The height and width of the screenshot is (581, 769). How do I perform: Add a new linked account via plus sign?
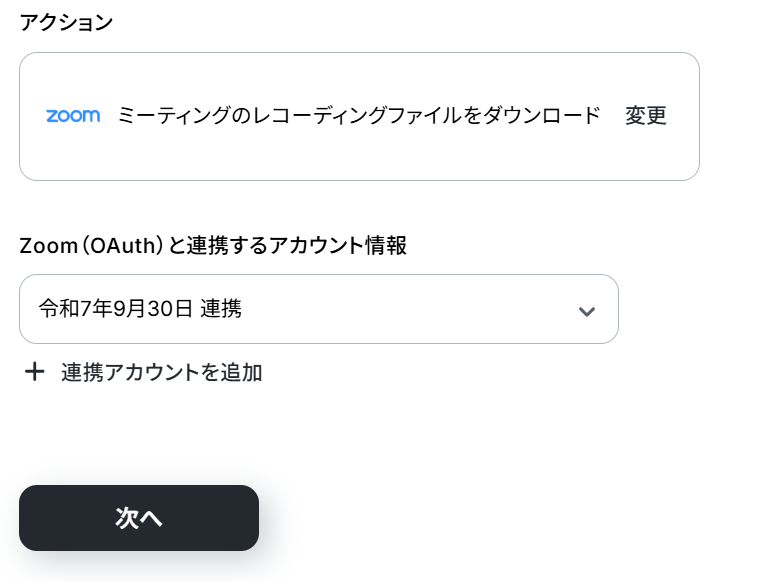[x=34, y=372]
